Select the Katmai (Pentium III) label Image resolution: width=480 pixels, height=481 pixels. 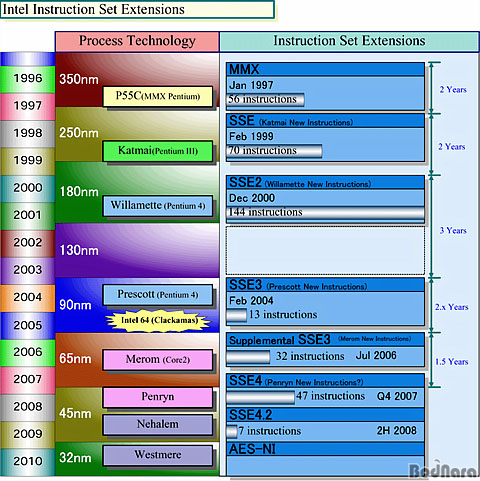[x=158, y=151]
